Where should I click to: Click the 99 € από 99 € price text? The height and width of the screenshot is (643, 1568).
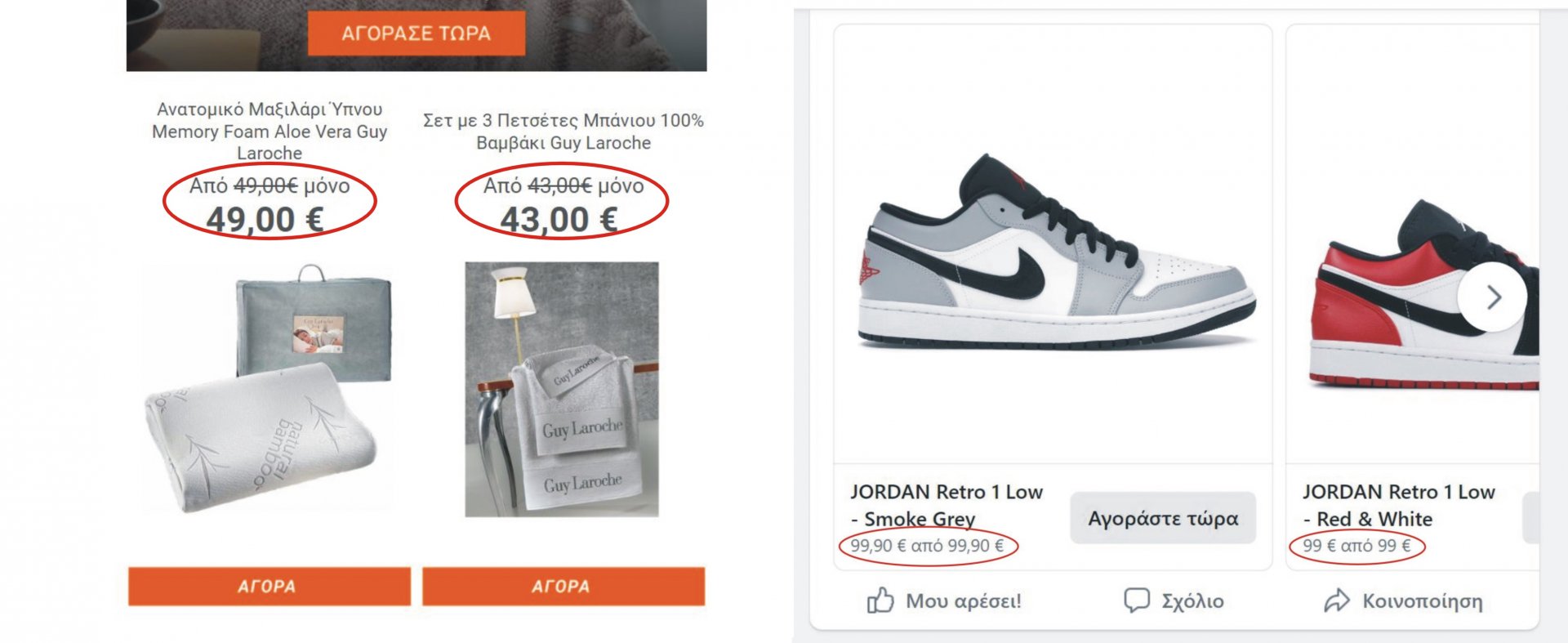click(1356, 546)
